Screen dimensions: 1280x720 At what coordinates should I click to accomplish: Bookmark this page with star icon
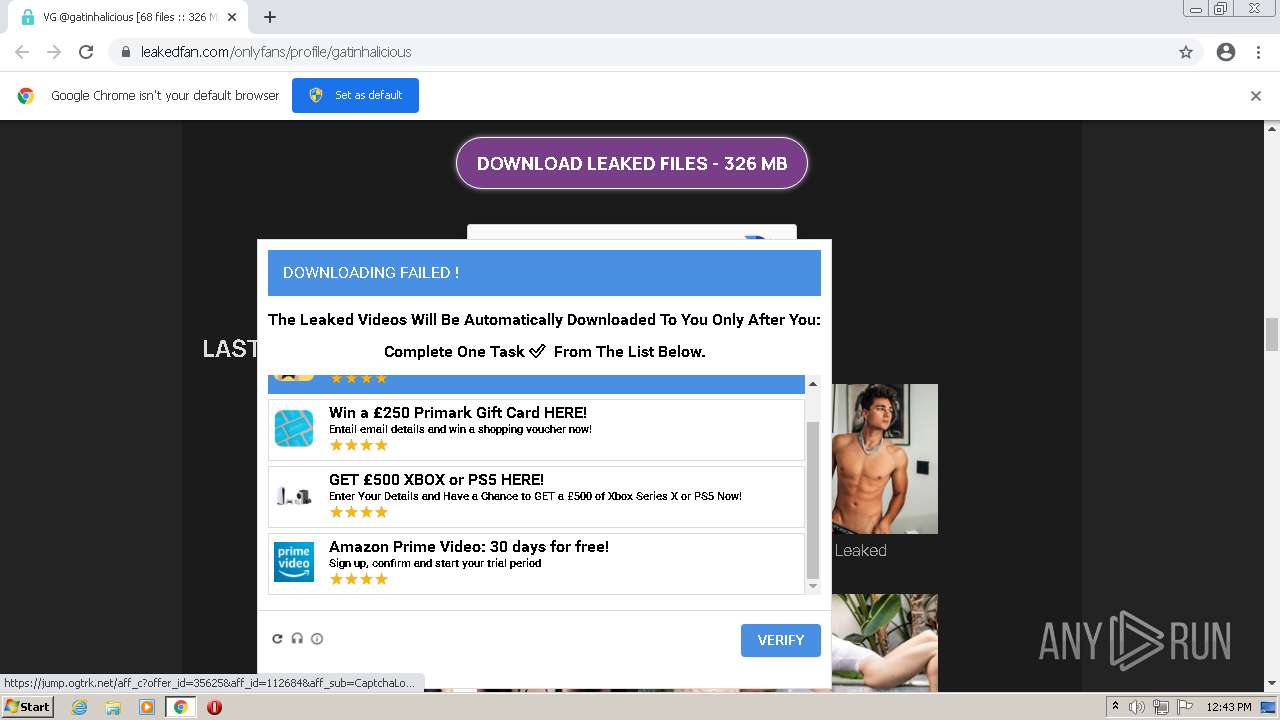1186,52
